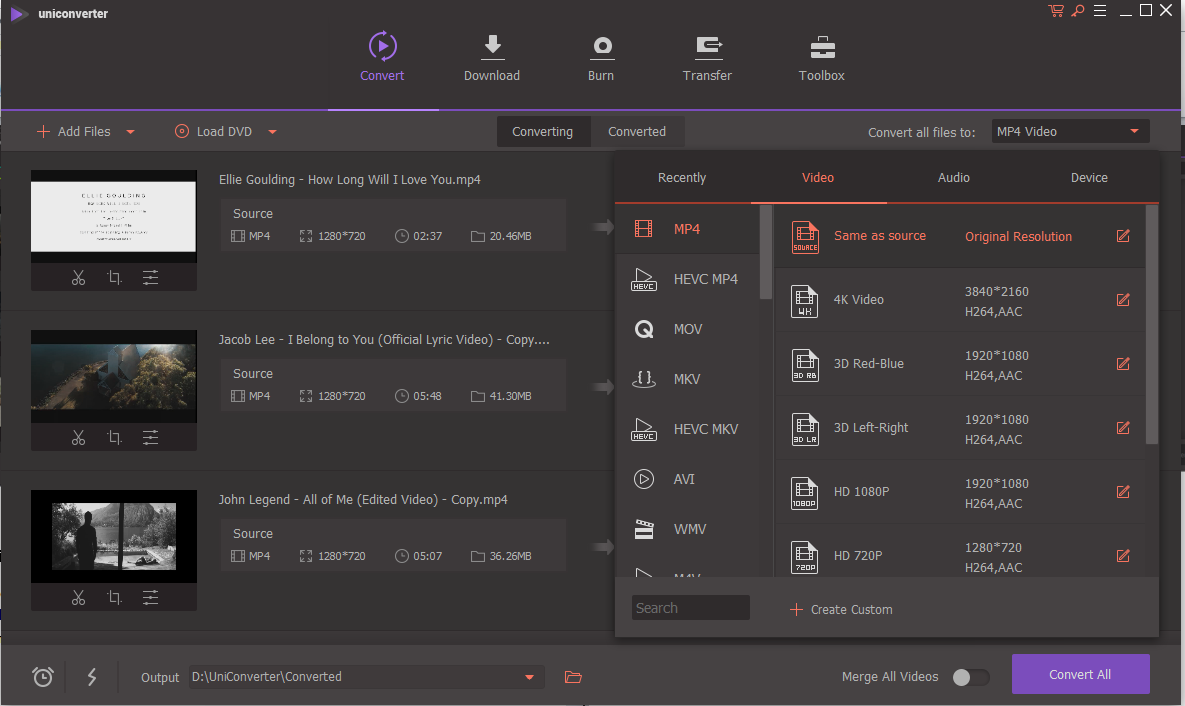Screen dimensions: 1185x706
Task: Open the Recently format tab
Action: coord(682,178)
